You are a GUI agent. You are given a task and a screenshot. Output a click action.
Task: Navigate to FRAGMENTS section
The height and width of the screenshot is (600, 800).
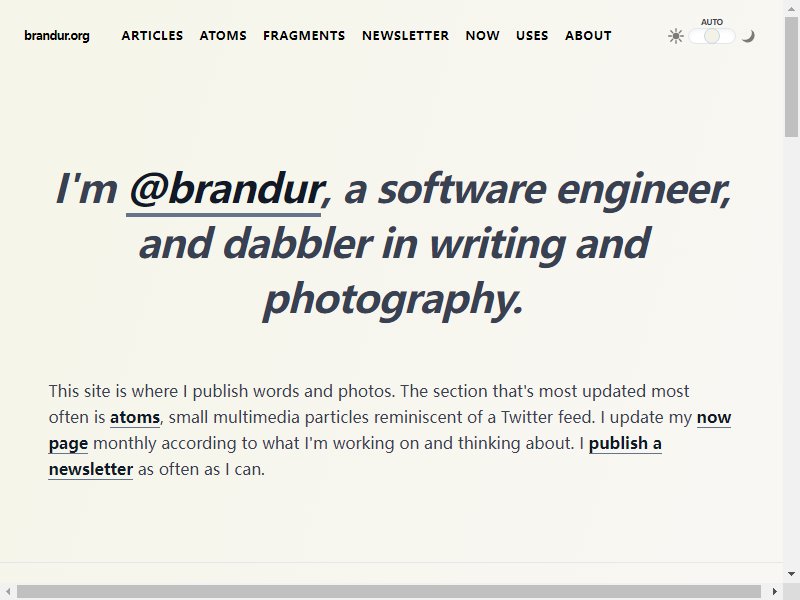point(304,36)
